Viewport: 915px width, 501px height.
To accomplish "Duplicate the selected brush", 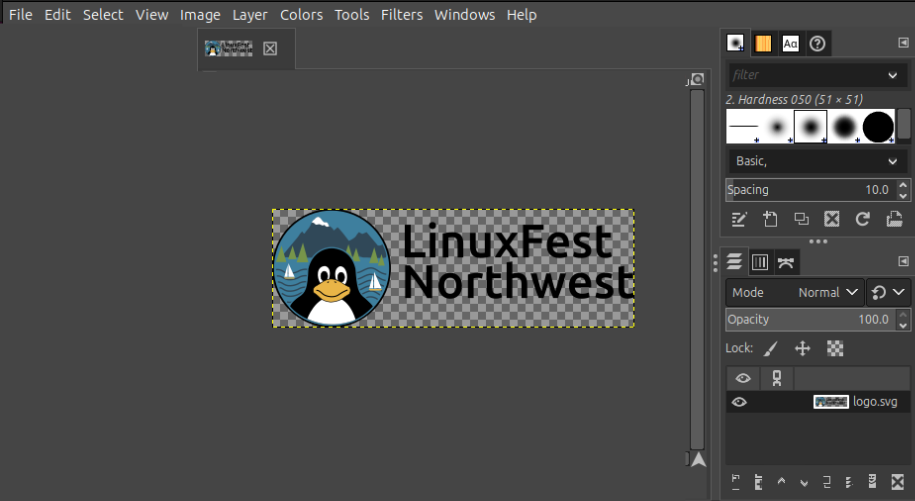I will [801, 219].
